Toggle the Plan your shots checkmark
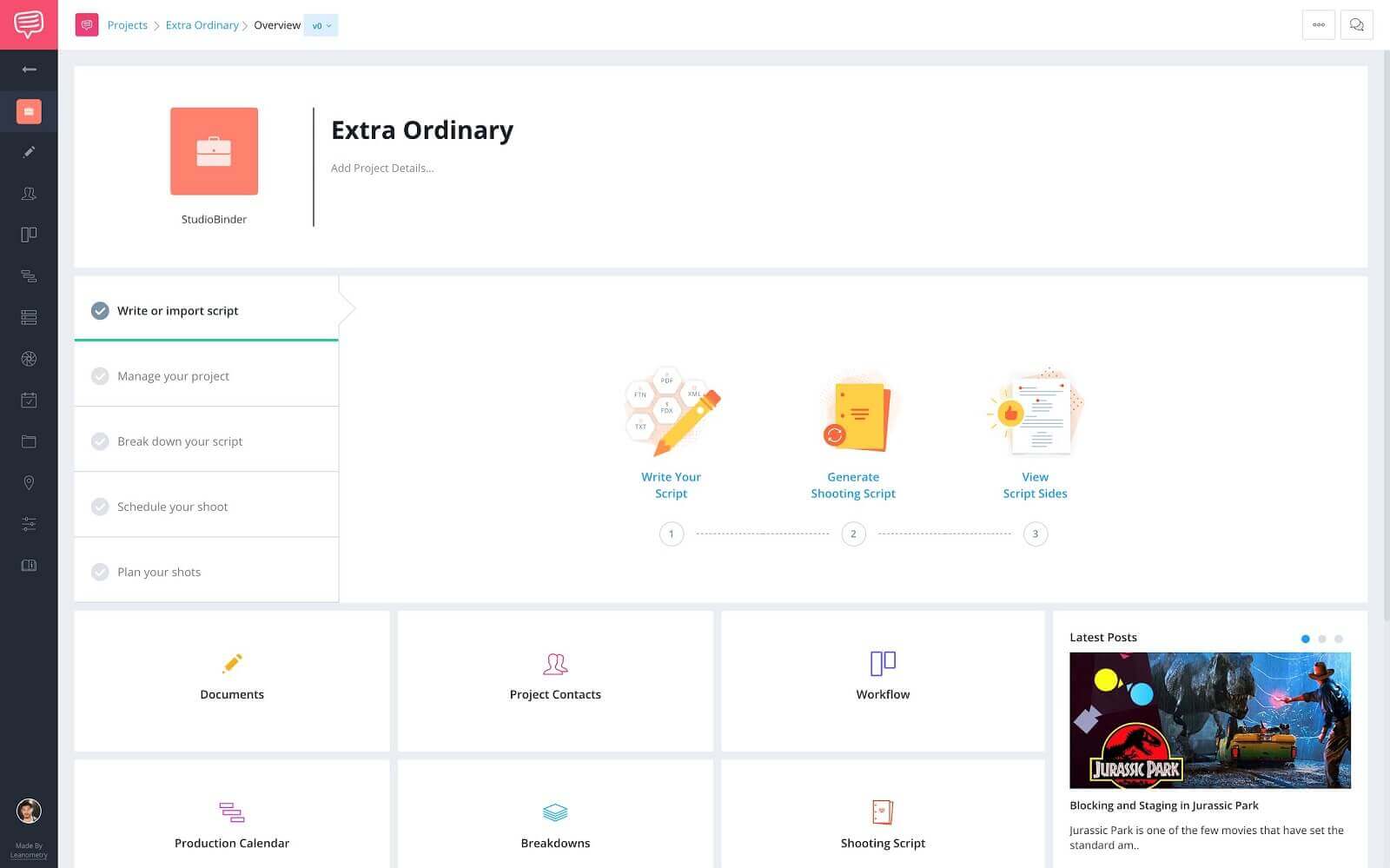The width and height of the screenshot is (1390, 868). 100,572
